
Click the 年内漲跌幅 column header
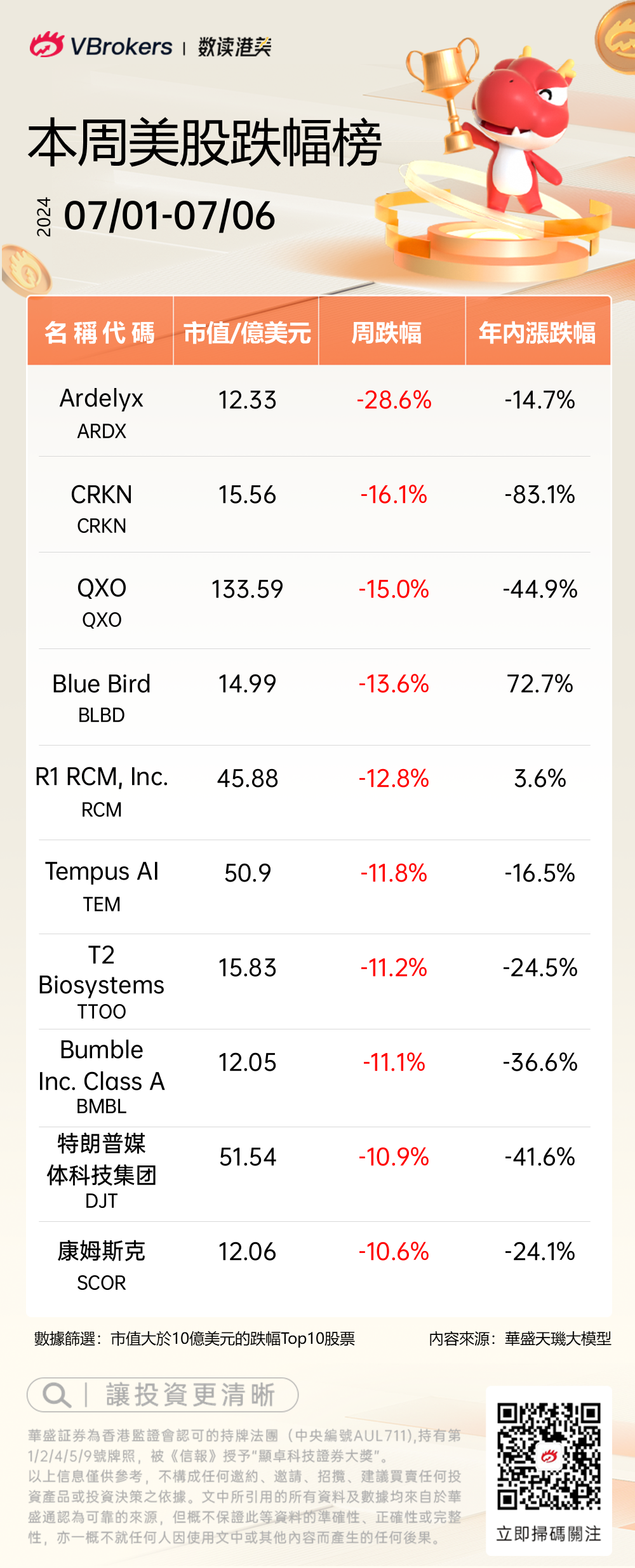[537, 332]
